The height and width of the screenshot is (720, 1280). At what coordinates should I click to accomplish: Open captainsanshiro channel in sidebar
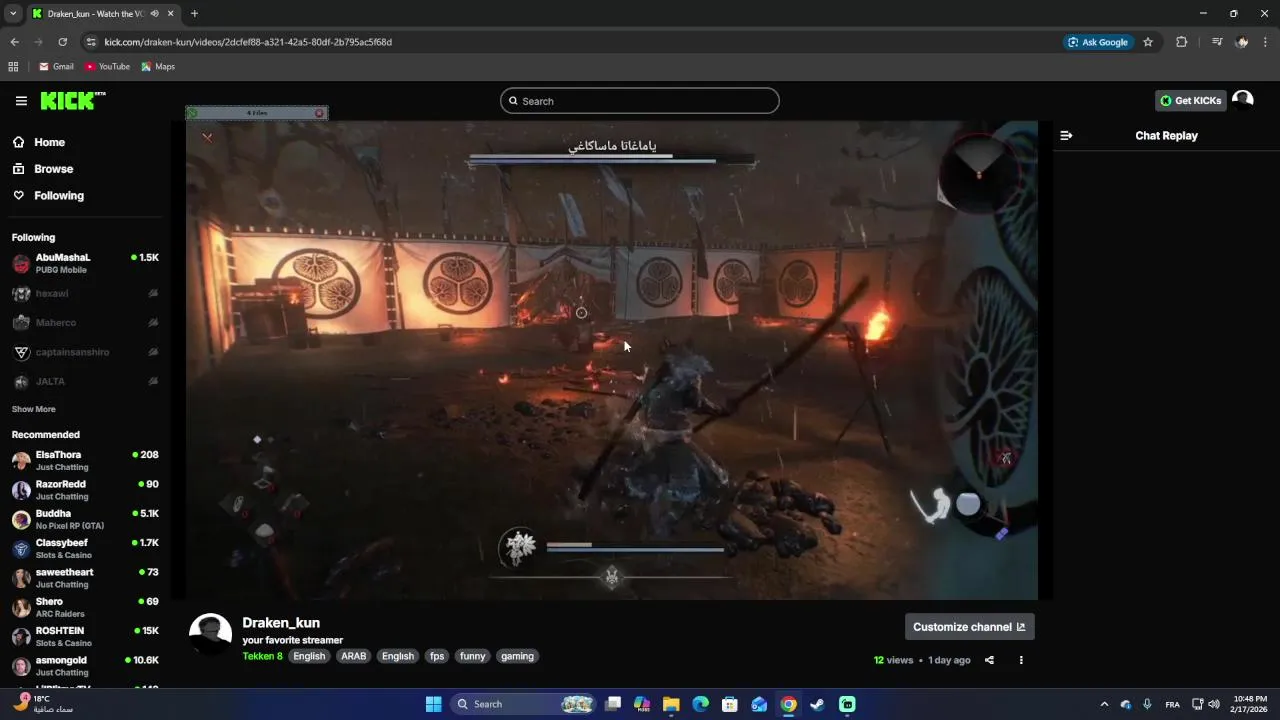click(85, 352)
